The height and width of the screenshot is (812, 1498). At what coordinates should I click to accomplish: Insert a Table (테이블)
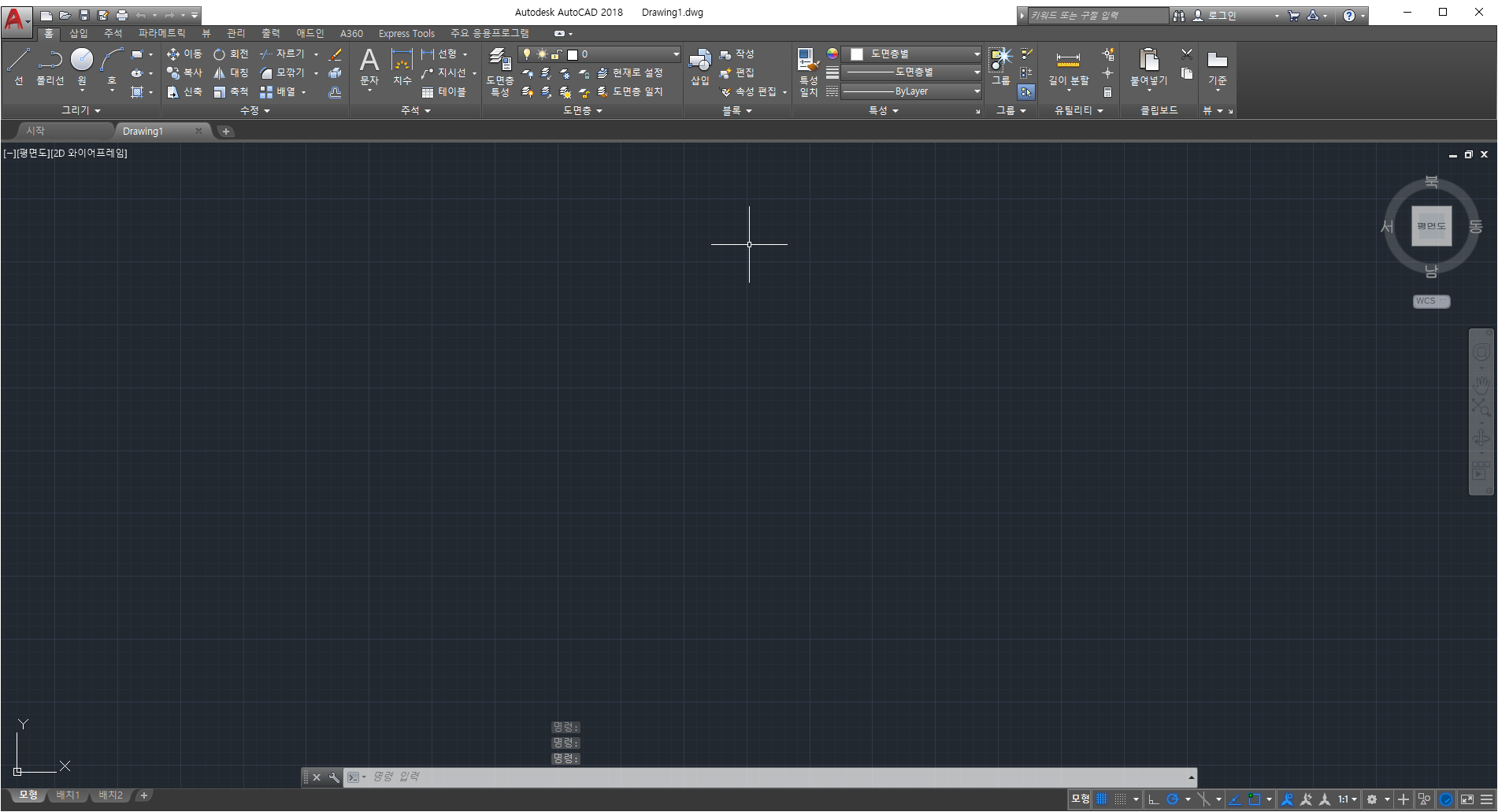point(443,92)
